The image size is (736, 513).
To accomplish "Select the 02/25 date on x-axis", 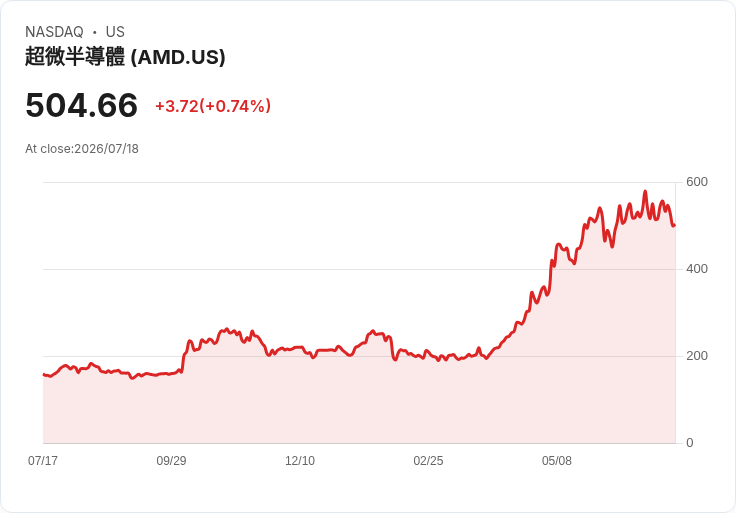I will [x=428, y=460].
